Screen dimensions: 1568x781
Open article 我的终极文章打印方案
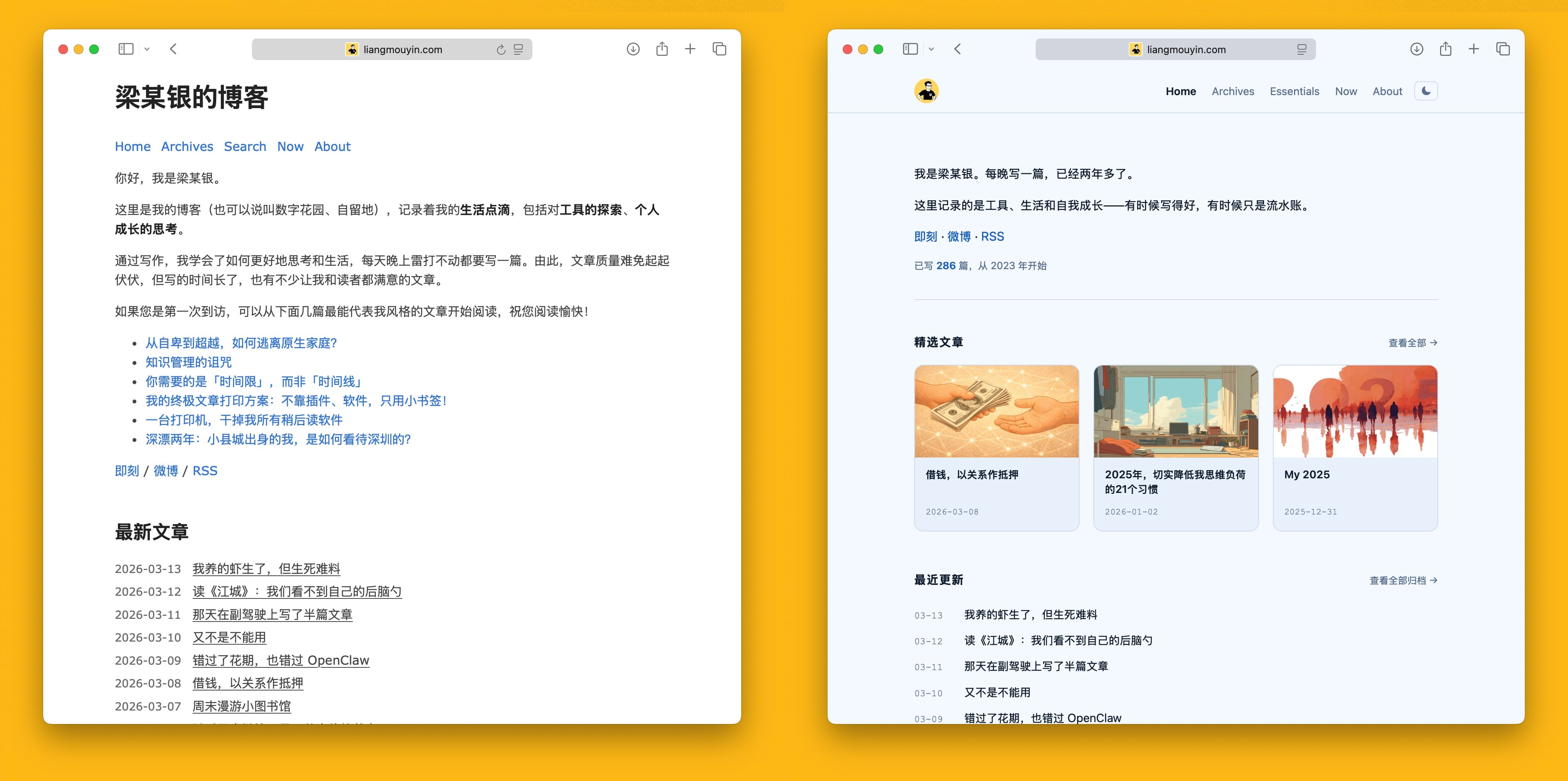tap(297, 401)
